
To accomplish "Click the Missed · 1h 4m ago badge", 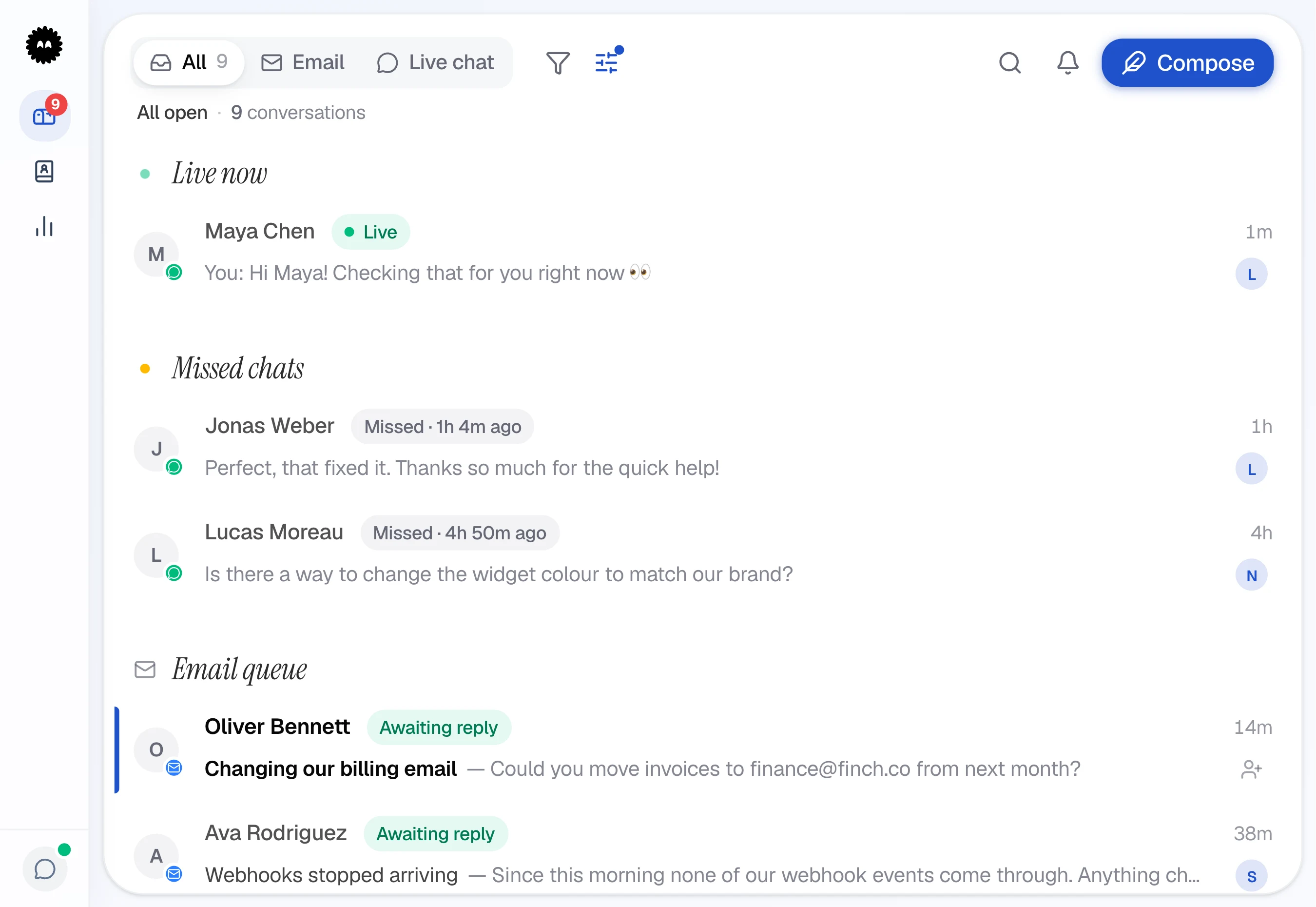I will click(x=443, y=427).
